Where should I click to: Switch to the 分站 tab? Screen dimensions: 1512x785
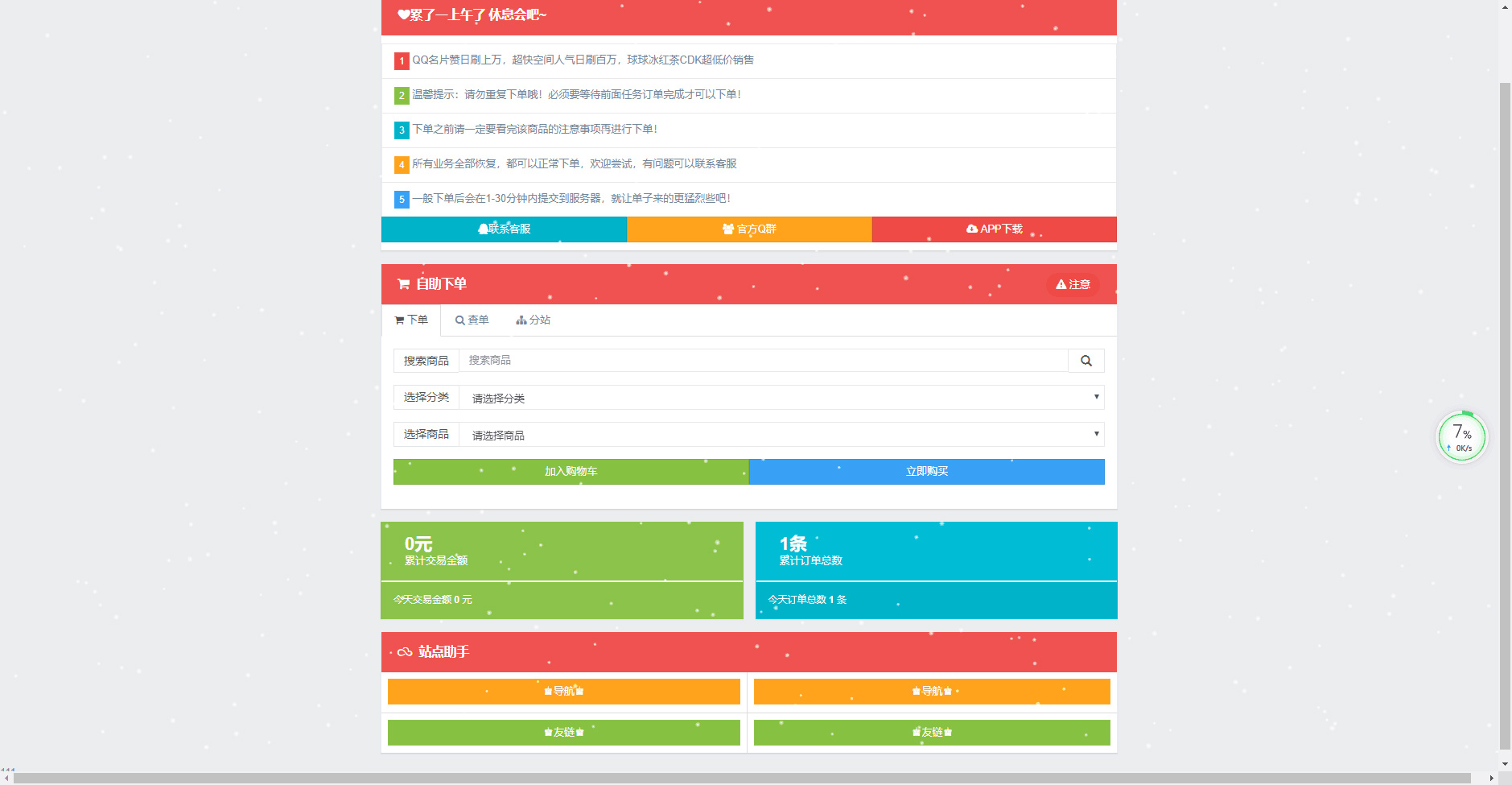(534, 320)
